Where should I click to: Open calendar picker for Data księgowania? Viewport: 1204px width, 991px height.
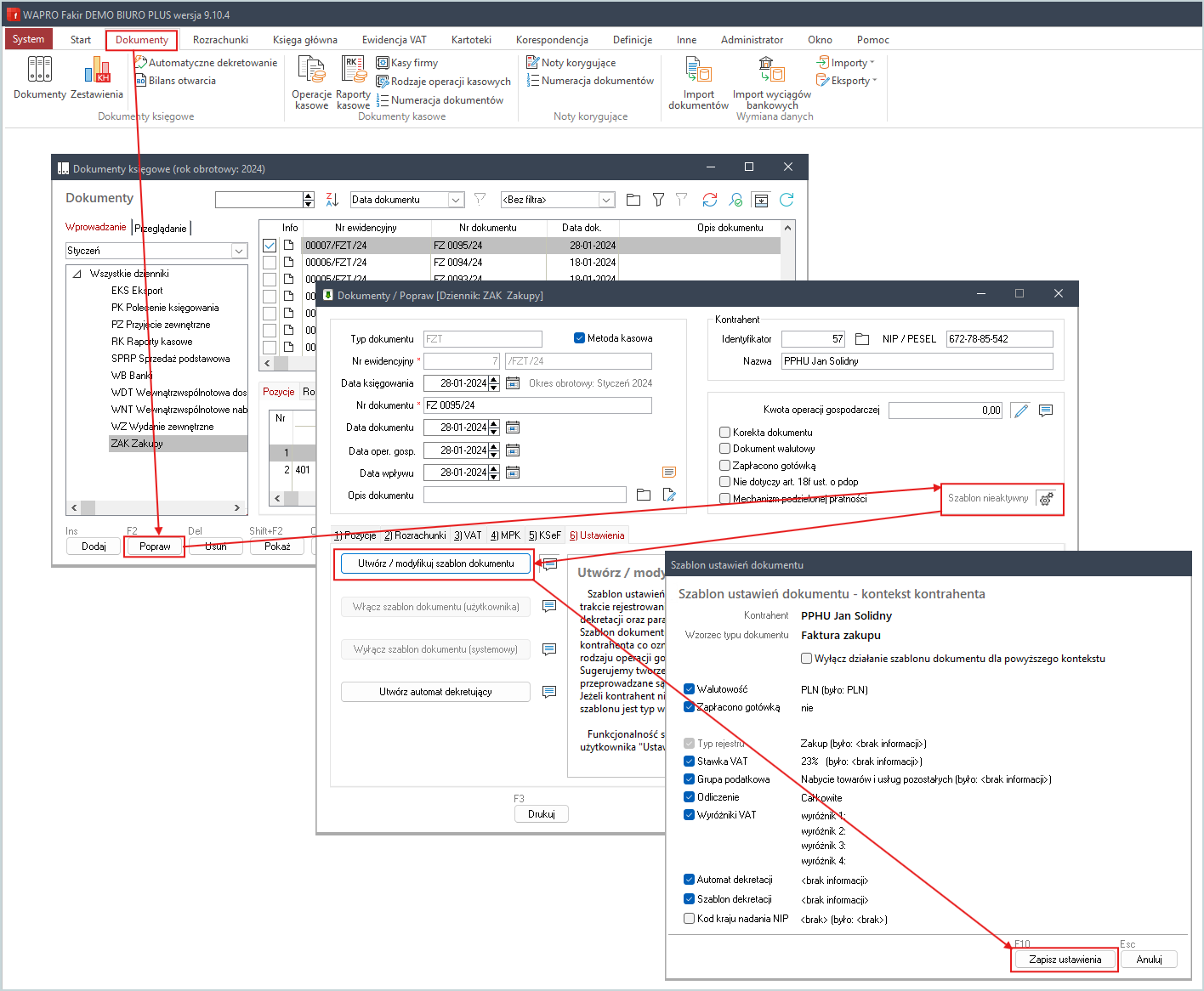click(x=513, y=383)
